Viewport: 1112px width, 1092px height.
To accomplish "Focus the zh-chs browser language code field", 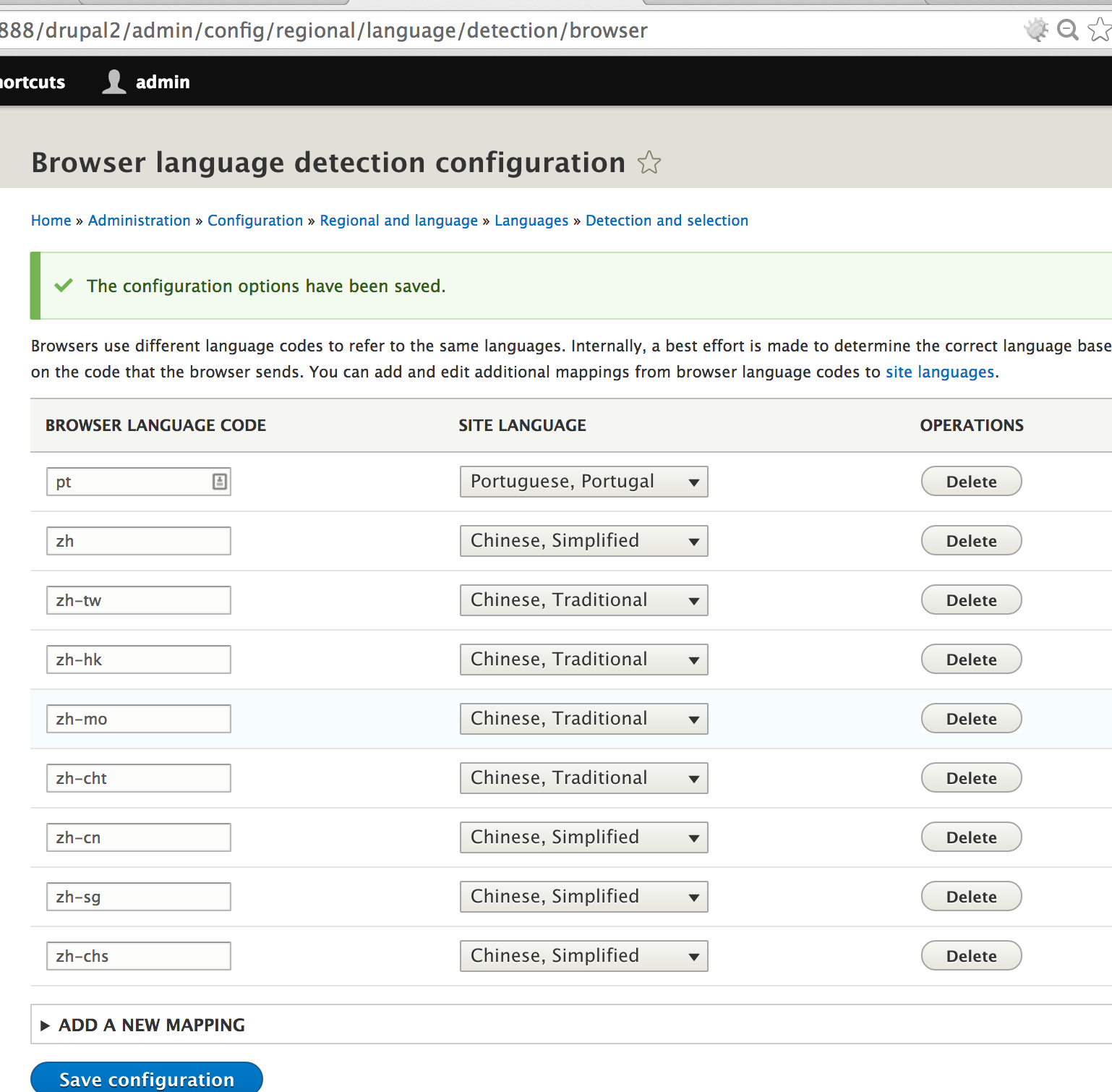I will coord(139,956).
